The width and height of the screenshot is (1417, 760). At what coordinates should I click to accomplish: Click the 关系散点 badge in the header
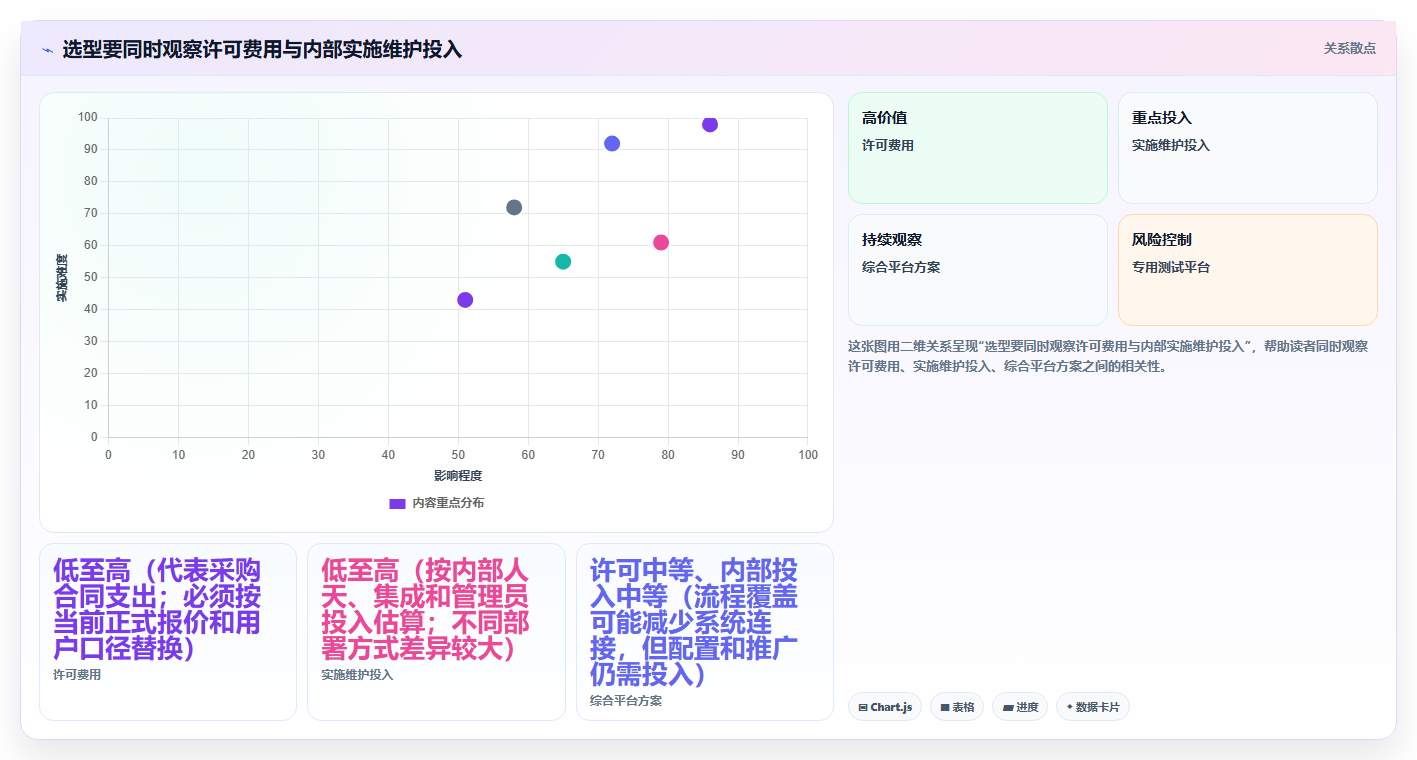point(1349,48)
